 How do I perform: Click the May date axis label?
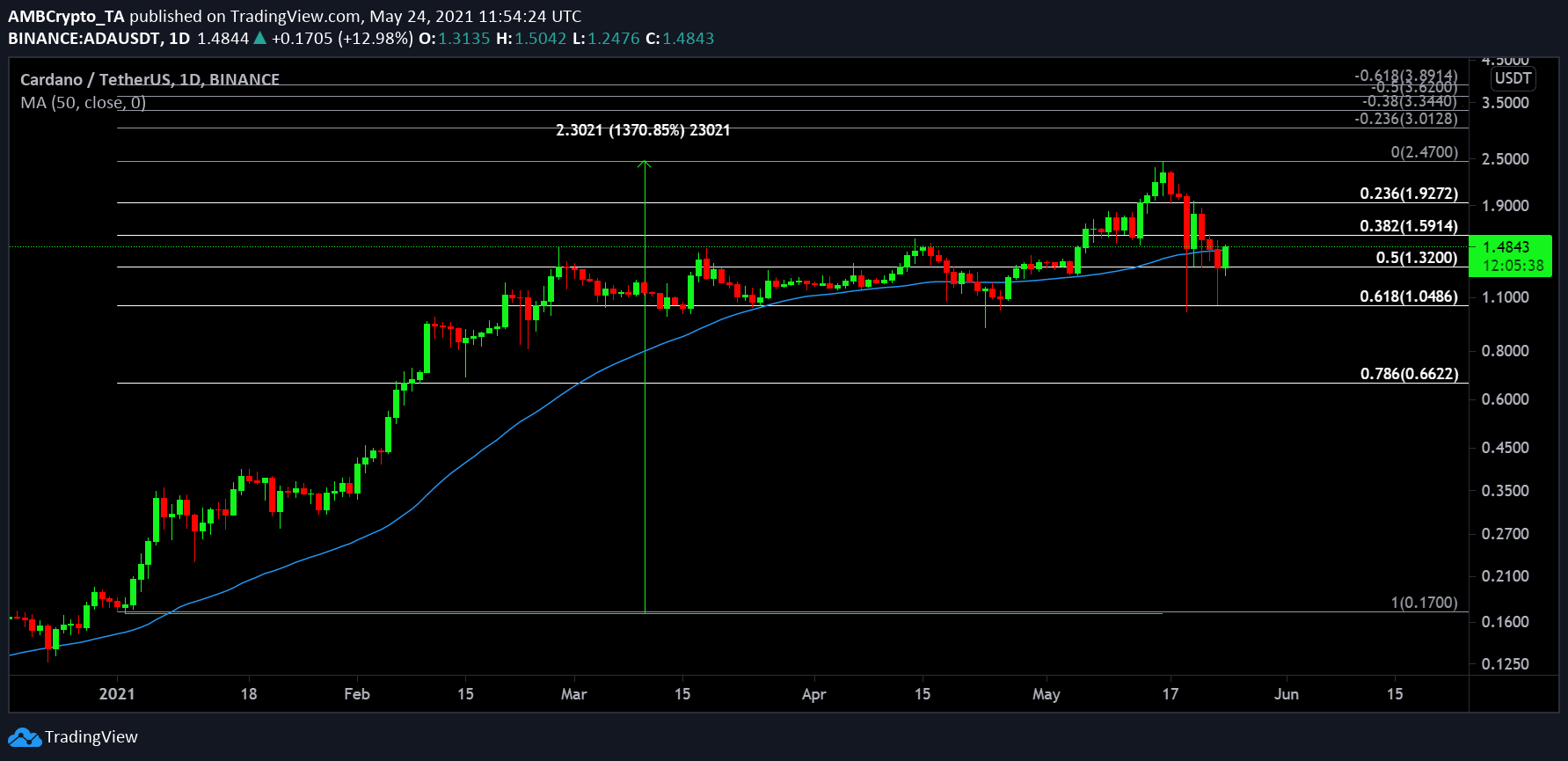pos(1047,694)
